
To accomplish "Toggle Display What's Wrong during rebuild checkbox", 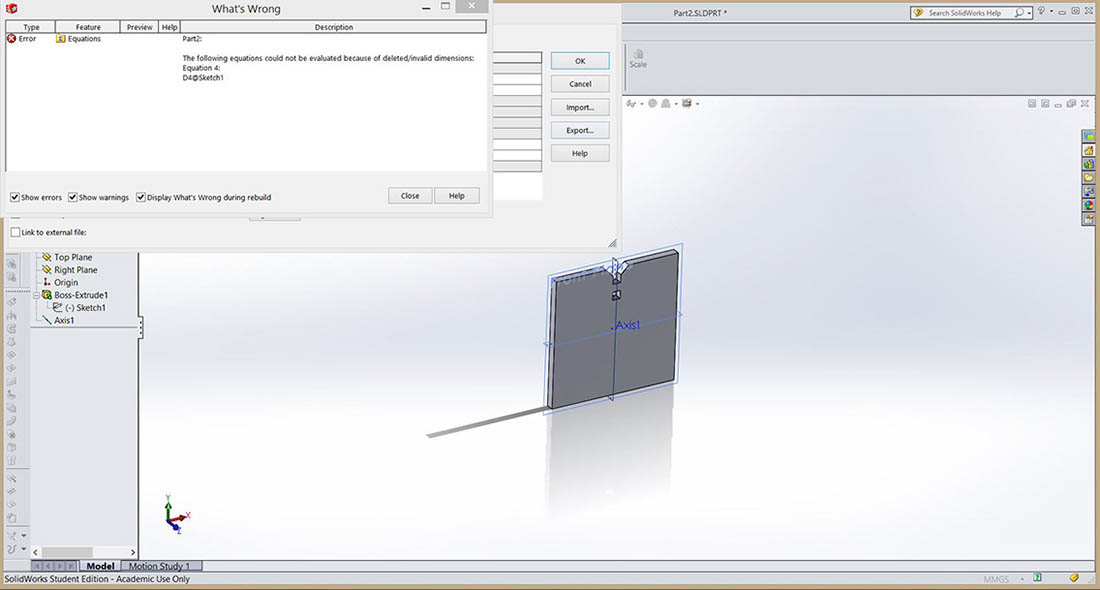I will coord(140,197).
